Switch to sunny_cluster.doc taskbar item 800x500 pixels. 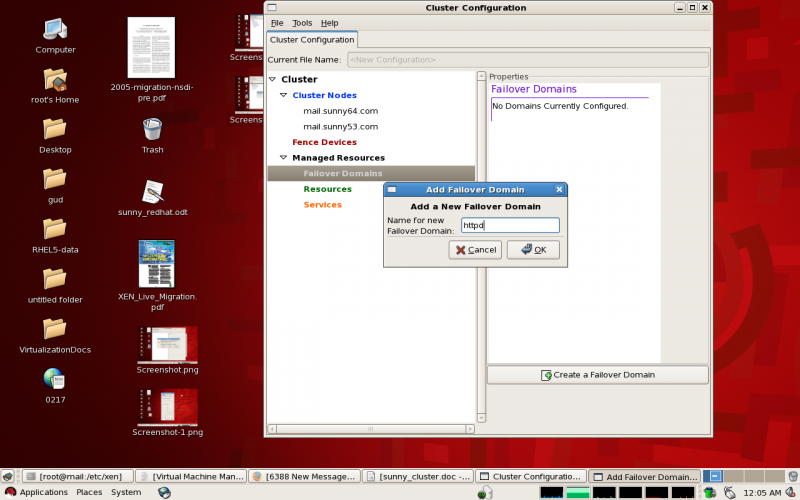(x=418, y=477)
